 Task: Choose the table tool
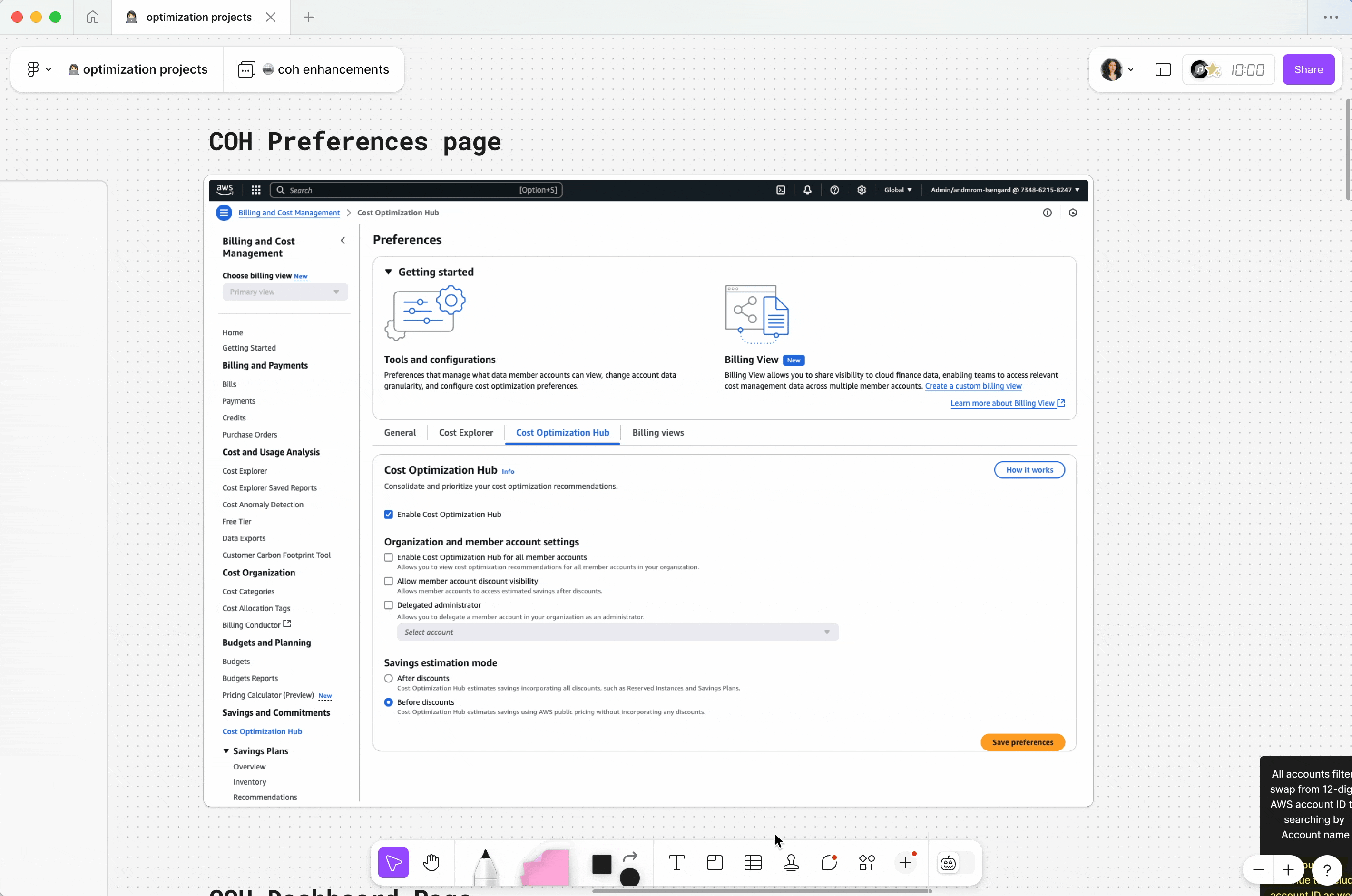753,862
